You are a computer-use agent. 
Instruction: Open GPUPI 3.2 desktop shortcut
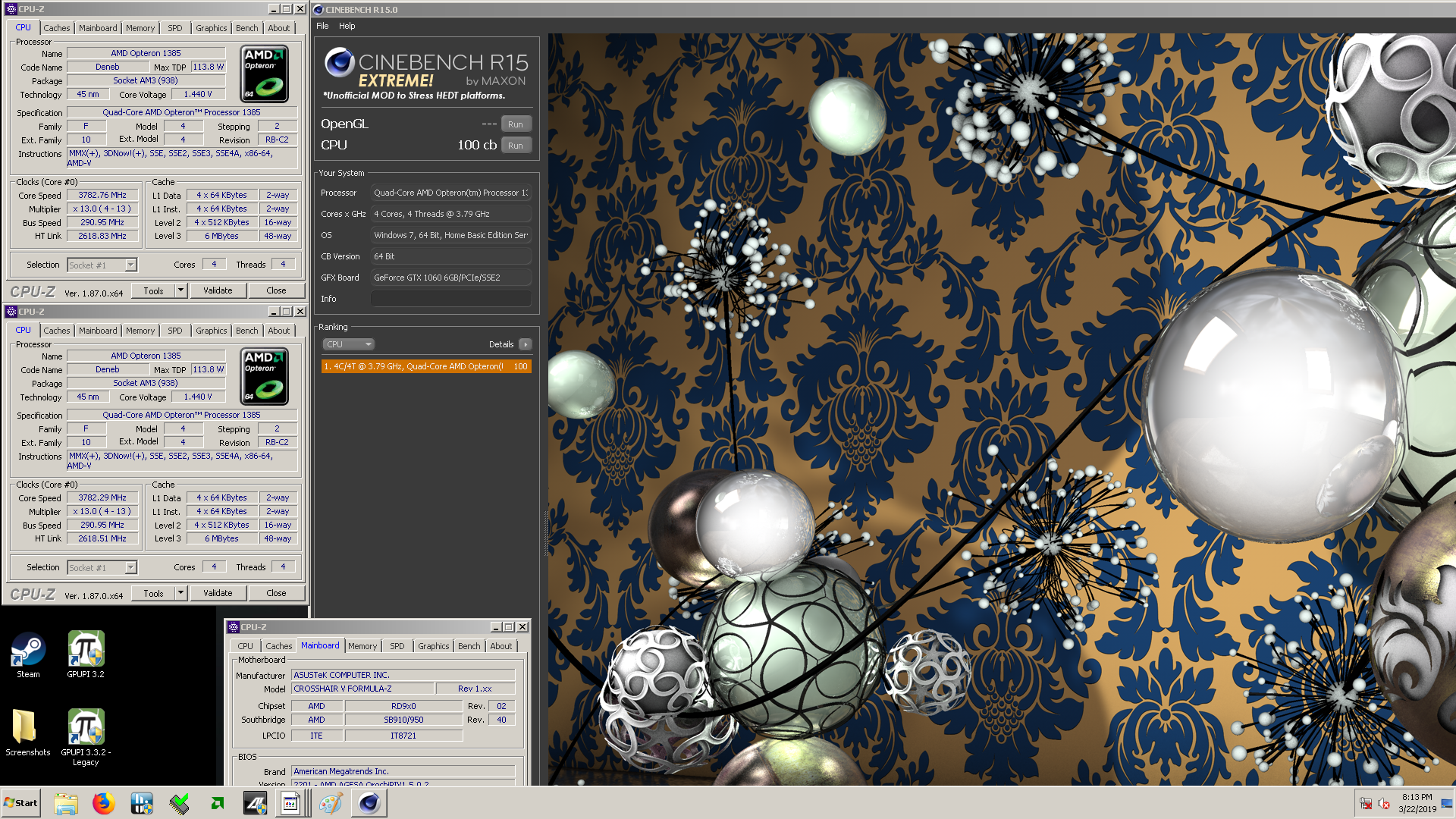point(86,654)
